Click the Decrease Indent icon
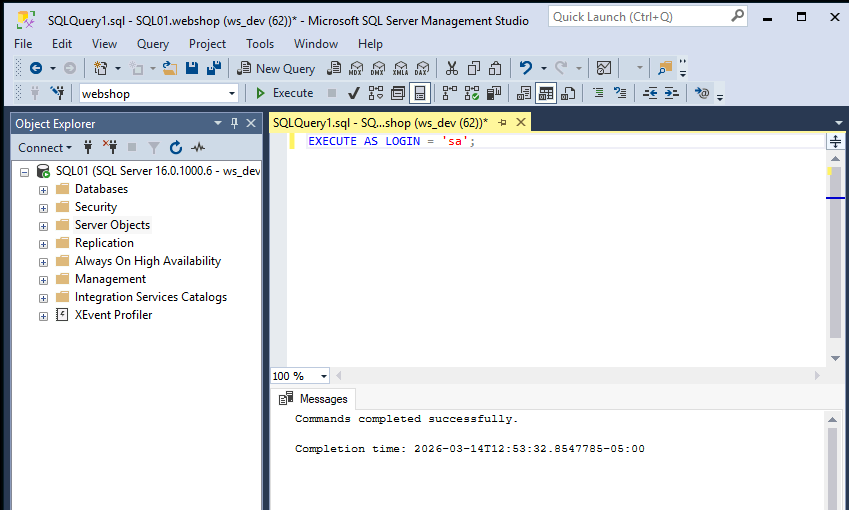 pos(650,93)
